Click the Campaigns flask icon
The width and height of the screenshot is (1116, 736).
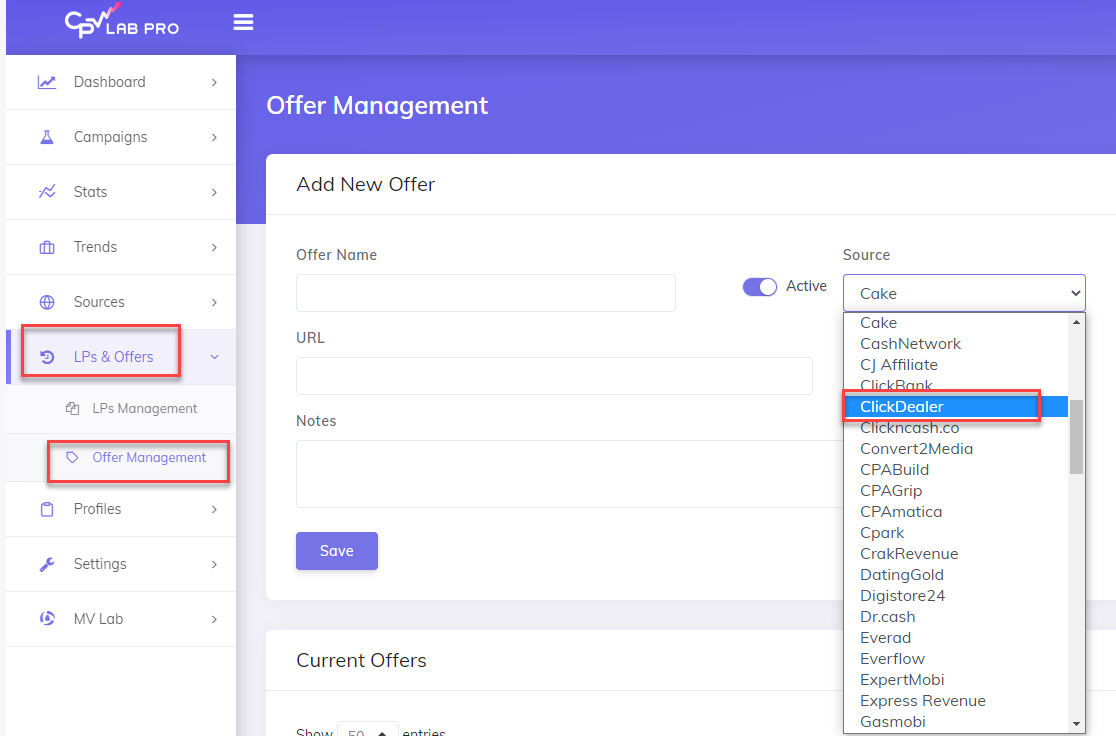47,137
